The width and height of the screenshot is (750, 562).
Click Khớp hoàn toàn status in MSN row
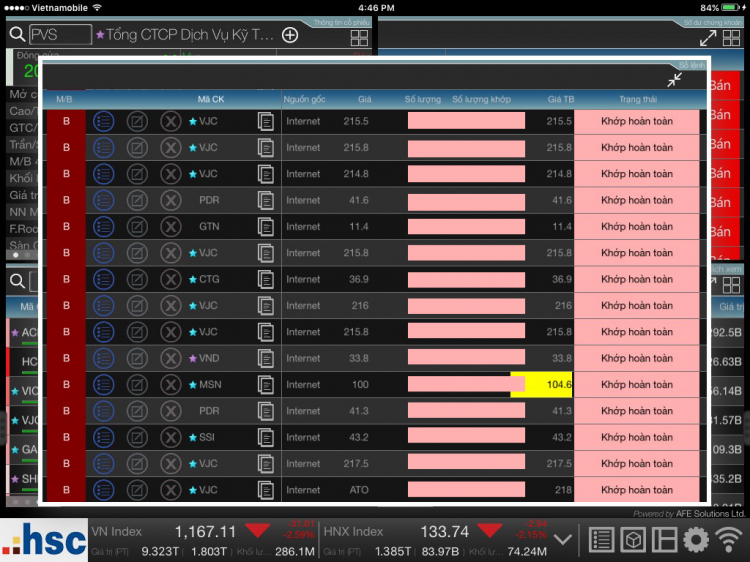[x=637, y=385]
